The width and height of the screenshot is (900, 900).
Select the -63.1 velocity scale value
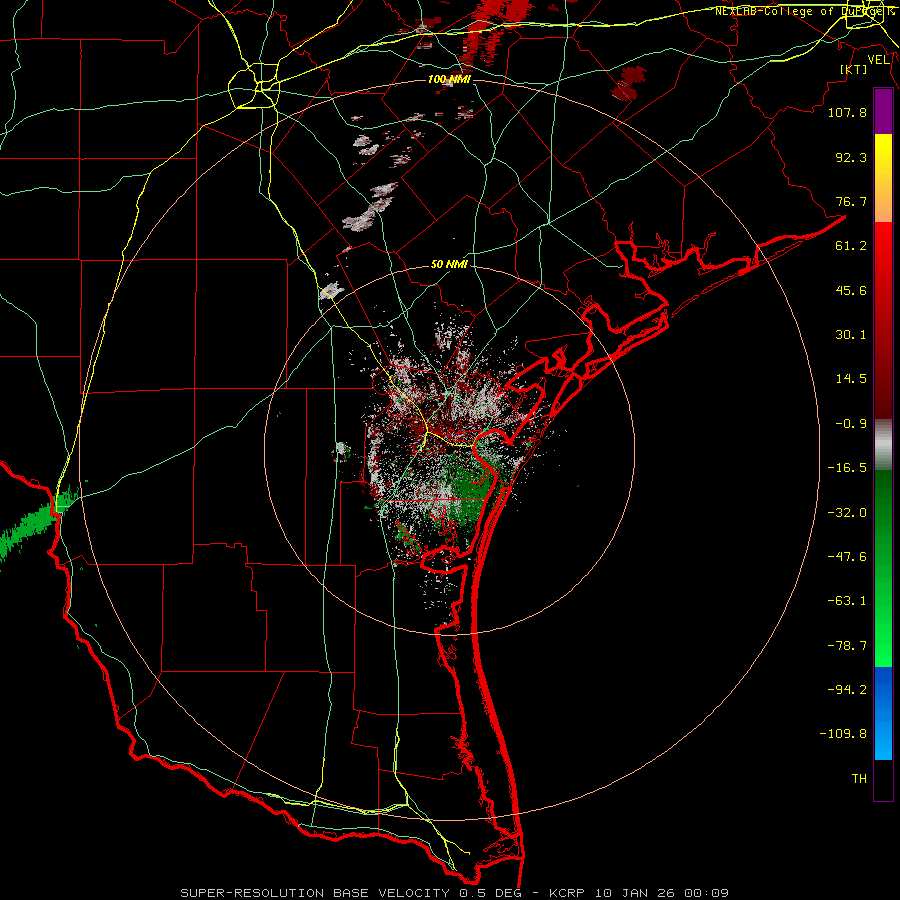pyautogui.click(x=847, y=601)
